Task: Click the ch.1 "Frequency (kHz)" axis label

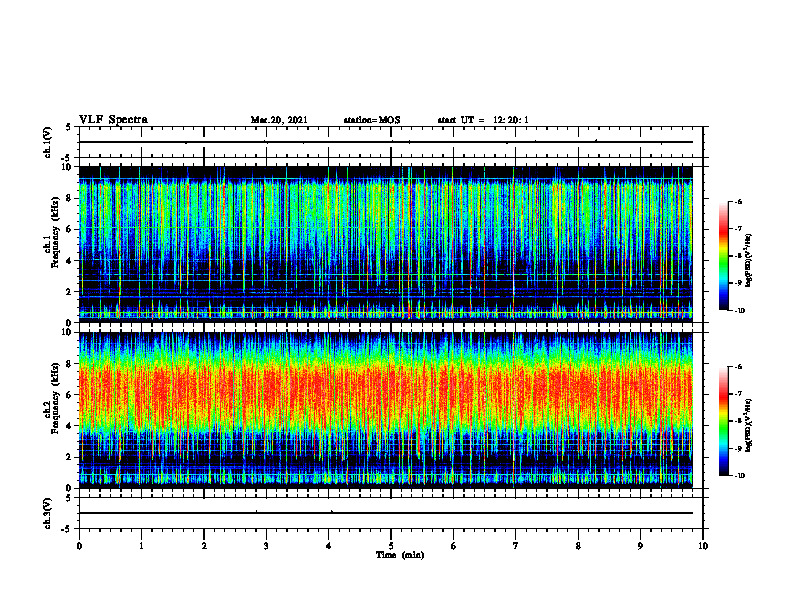Action: click(55, 231)
